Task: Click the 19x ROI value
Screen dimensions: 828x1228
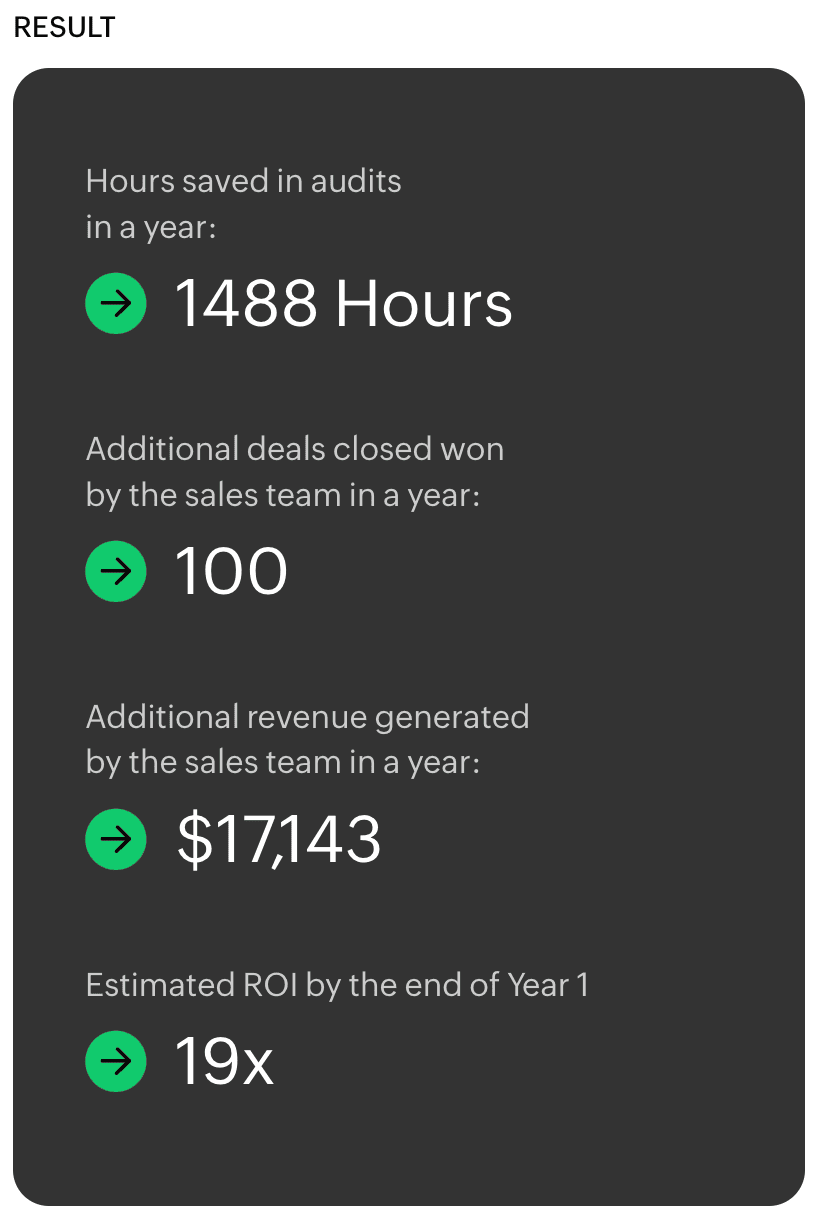Action: point(224,1061)
